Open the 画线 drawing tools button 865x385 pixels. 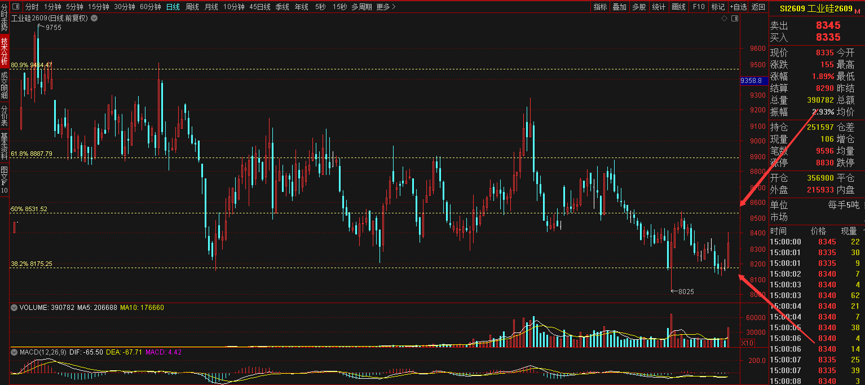(x=679, y=7)
